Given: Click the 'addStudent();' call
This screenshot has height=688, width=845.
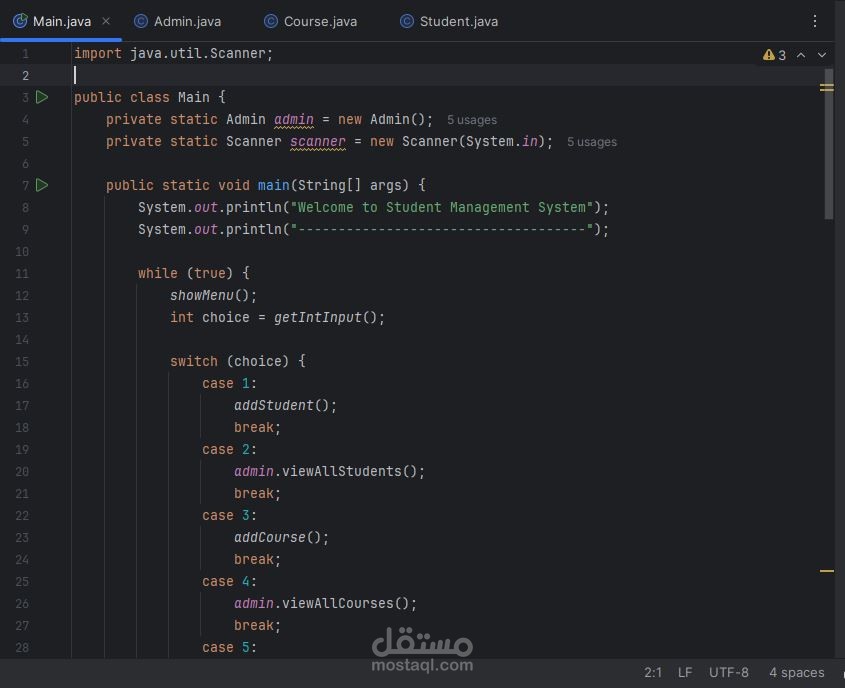Looking at the screenshot, I should 285,405.
